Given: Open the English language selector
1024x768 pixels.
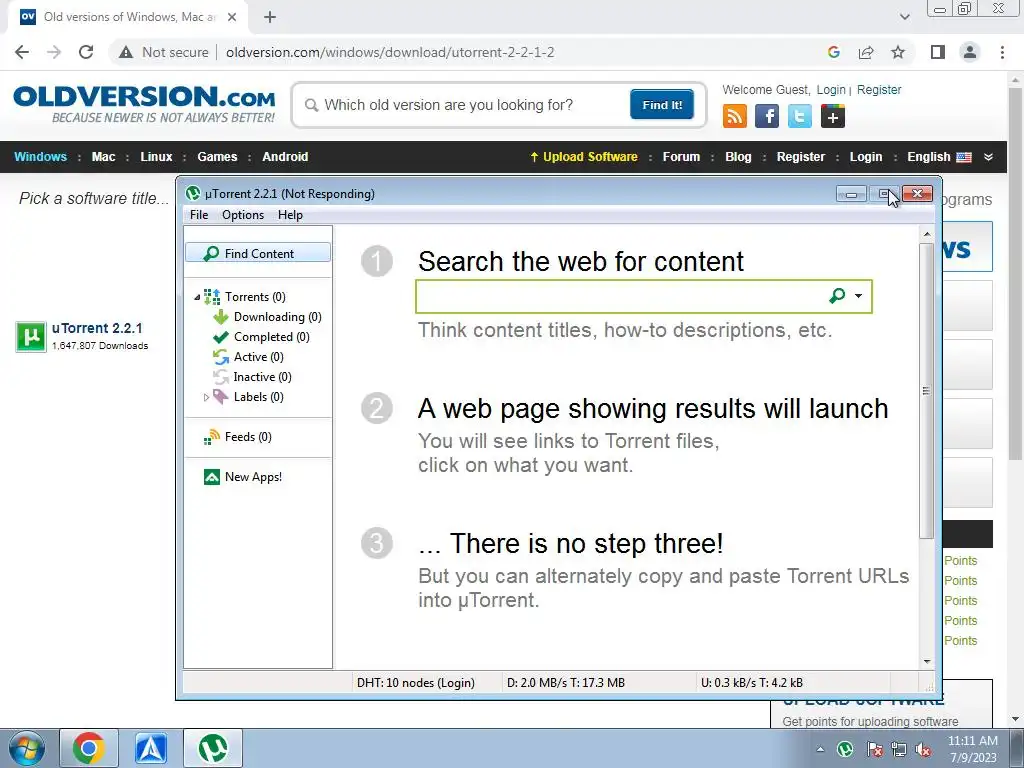Looking at the screenshot, I should tap(939, 157).
